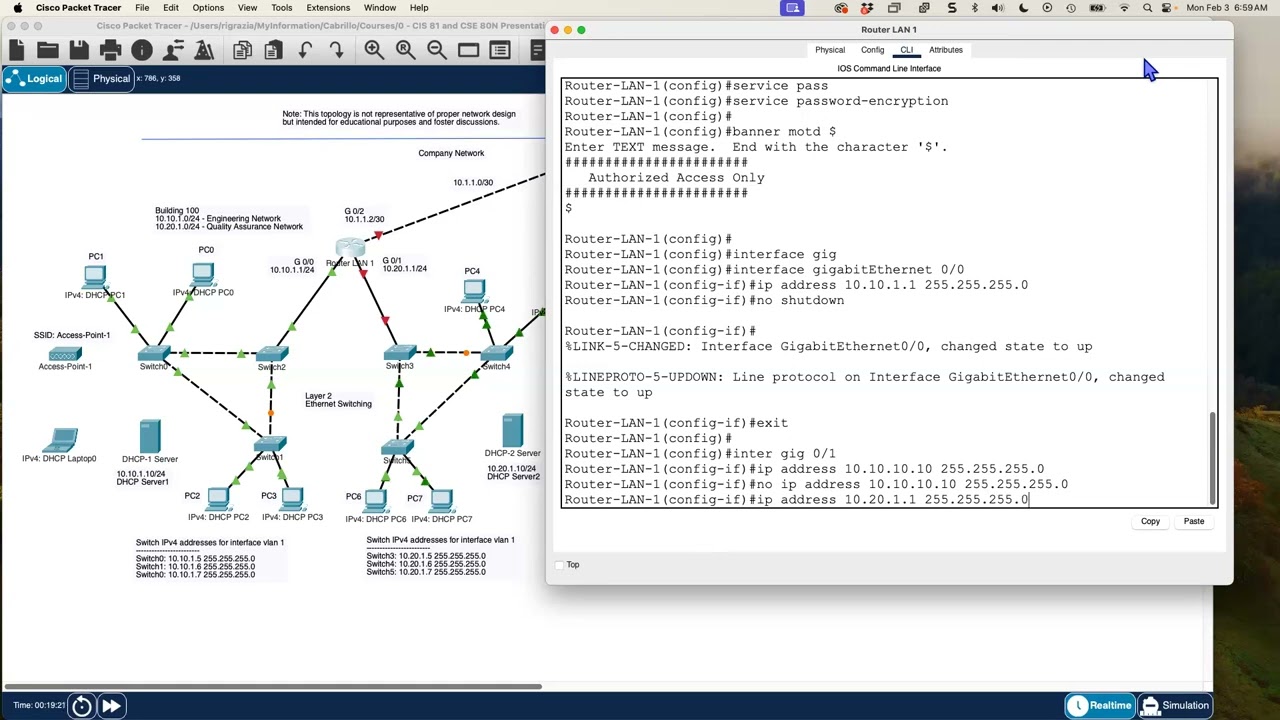Open the Extensions menu
1280x720 pixels.
[328, 8]
